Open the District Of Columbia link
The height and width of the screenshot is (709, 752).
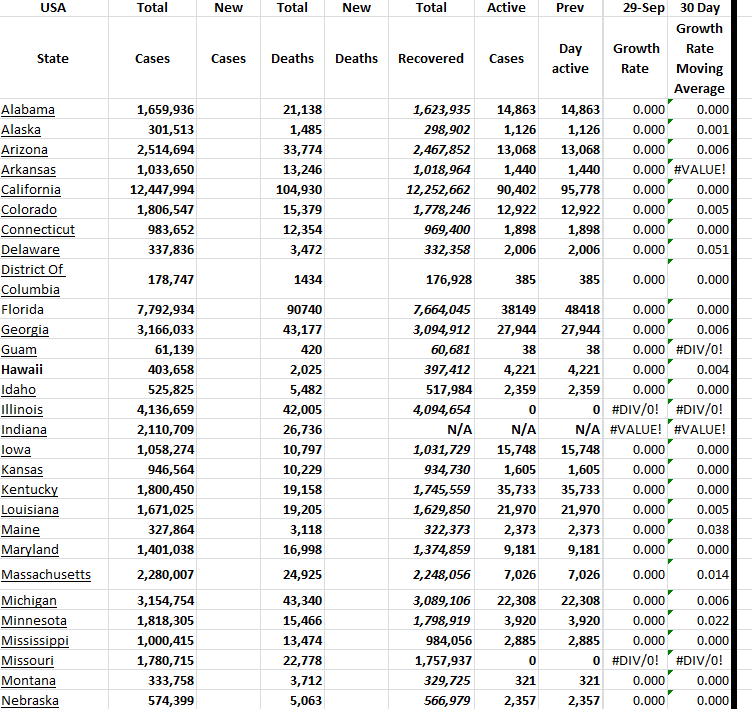pos(32,279)
